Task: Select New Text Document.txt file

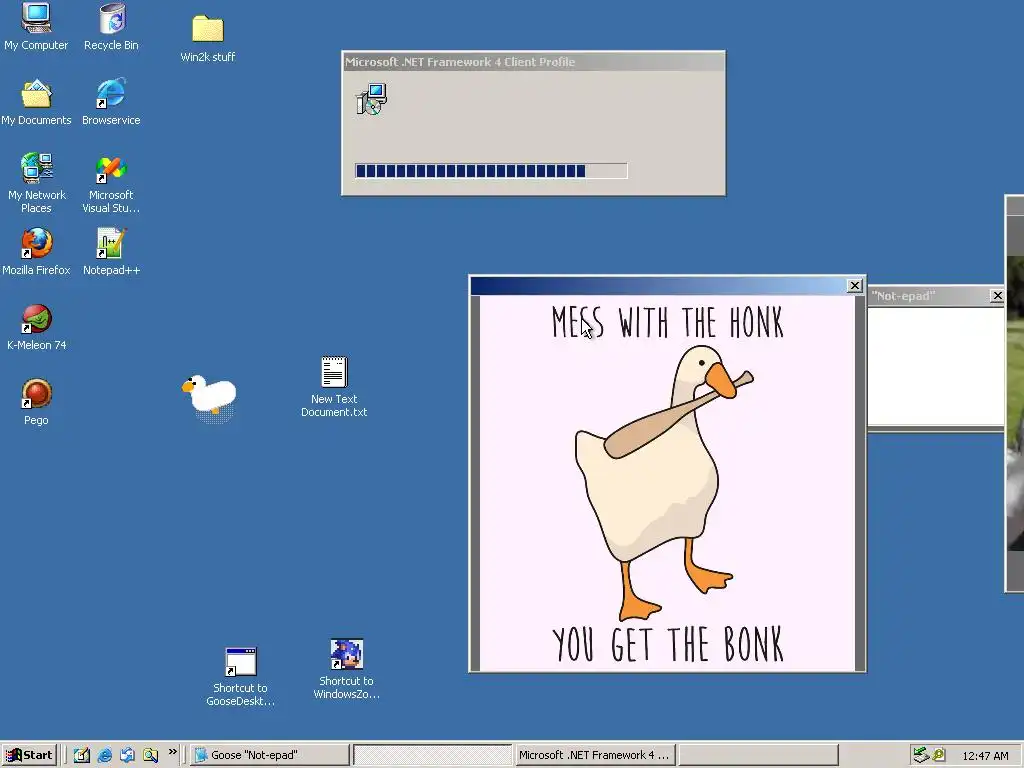Action: 334,386
